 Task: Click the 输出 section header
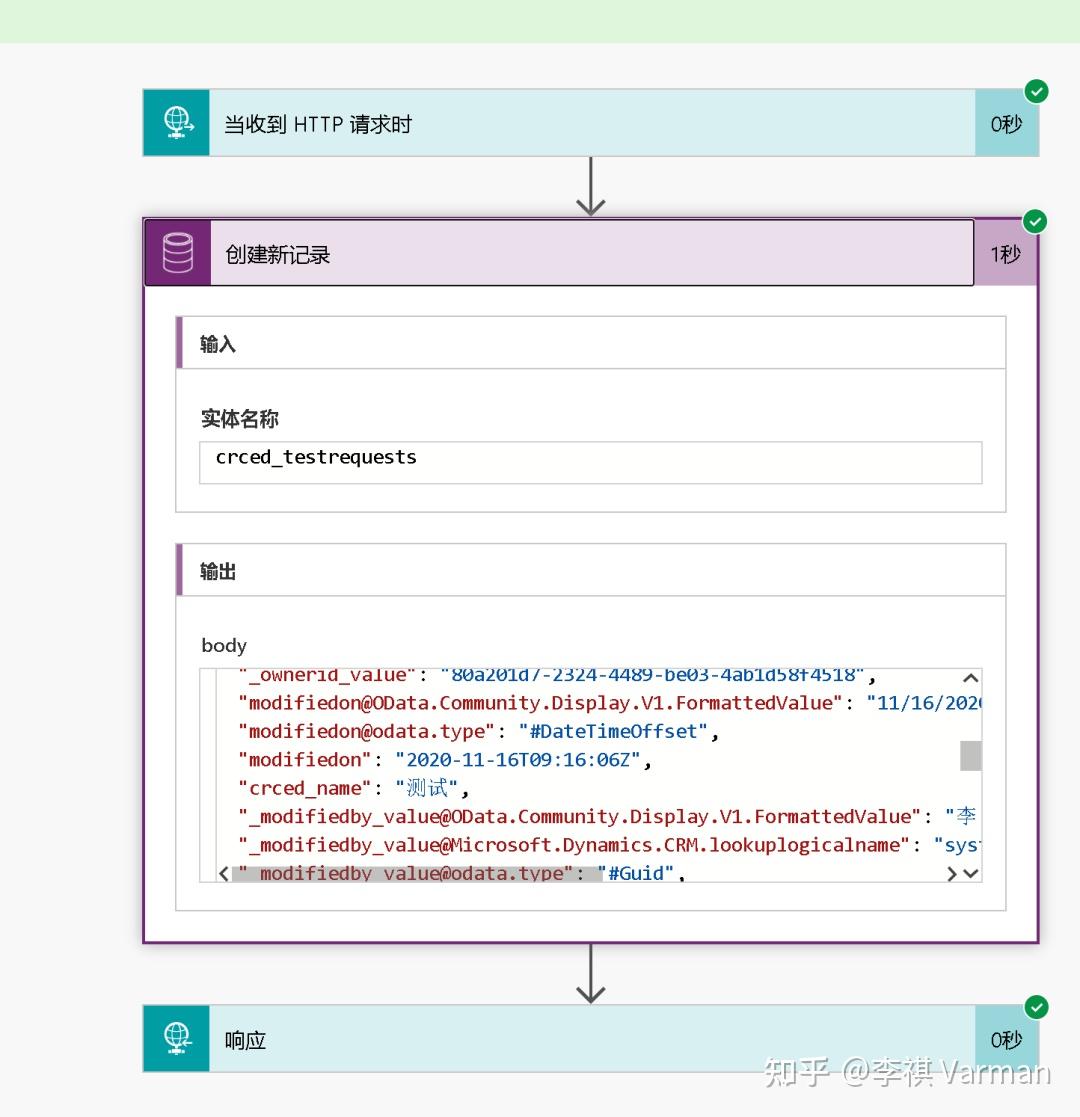pos(591,570)
